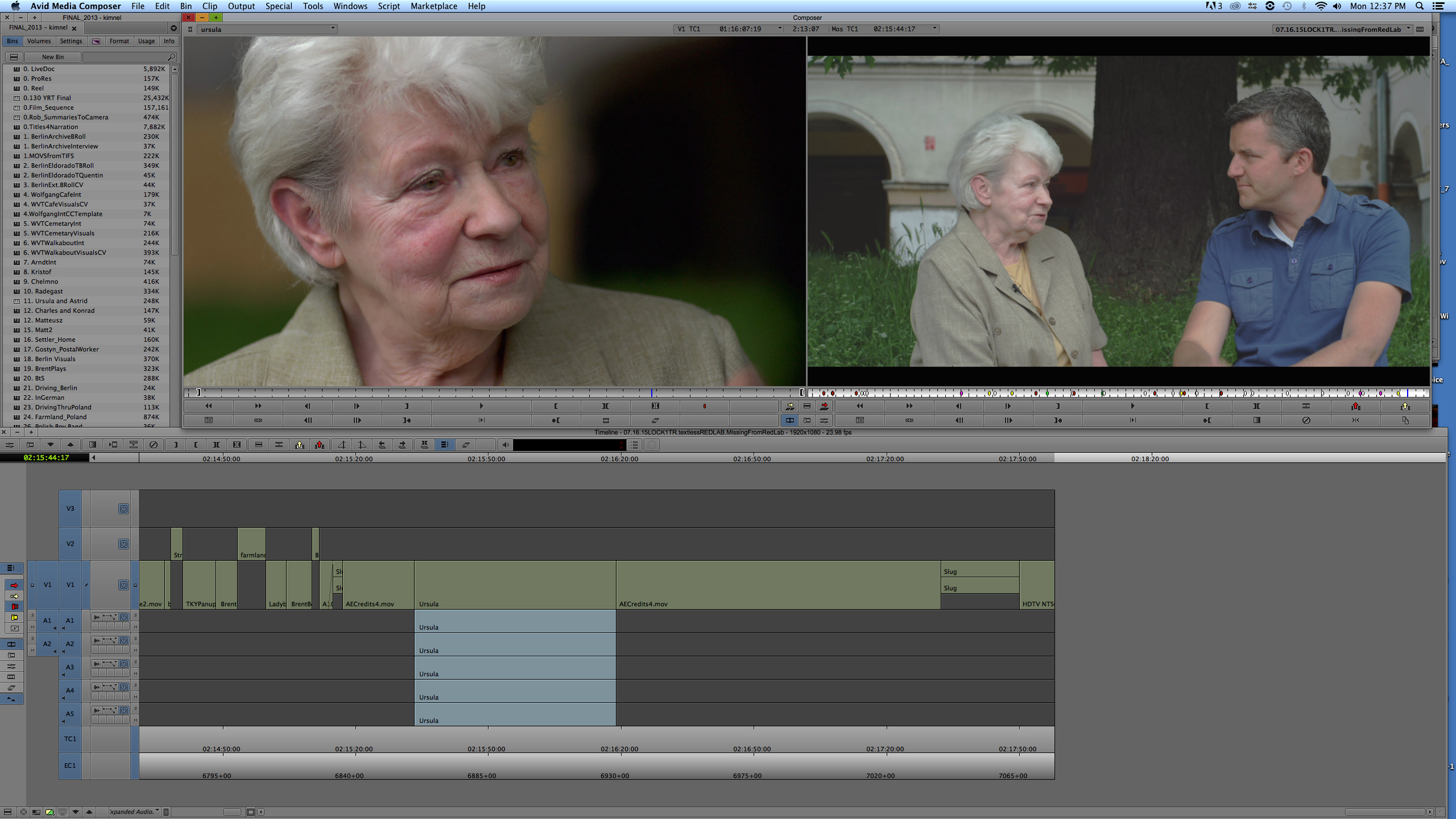Click Extract yellow icon under record monitor
This screenshot has height=819, width=1456.
pos(1405,406)
